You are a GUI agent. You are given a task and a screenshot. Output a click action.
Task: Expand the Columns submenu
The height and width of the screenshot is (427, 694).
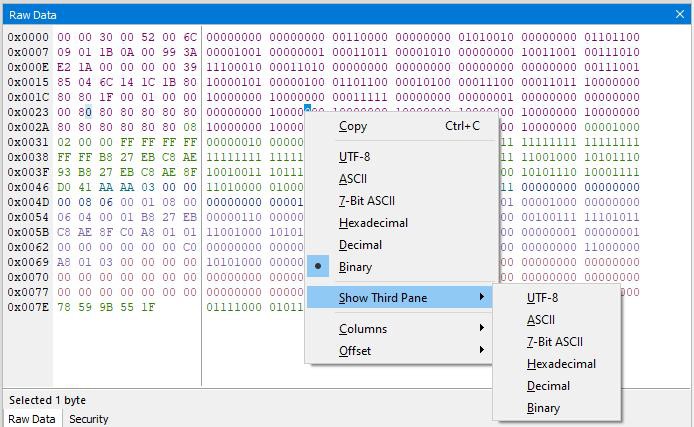399,329
